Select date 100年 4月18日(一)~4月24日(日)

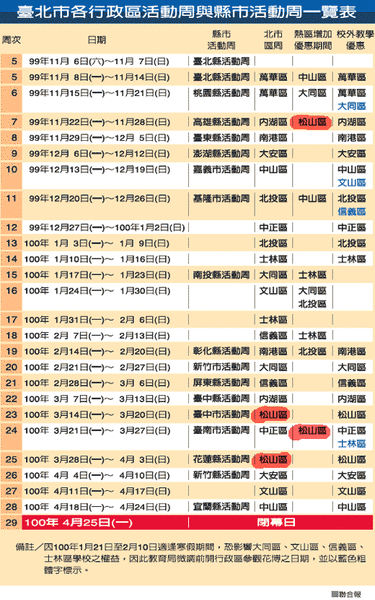coord(97,507)
